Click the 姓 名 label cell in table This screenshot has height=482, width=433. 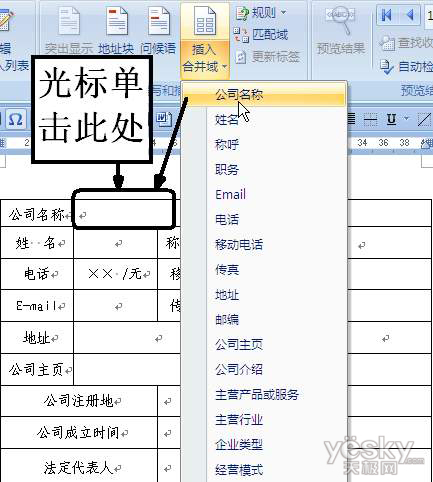click(x=37, y=243)
